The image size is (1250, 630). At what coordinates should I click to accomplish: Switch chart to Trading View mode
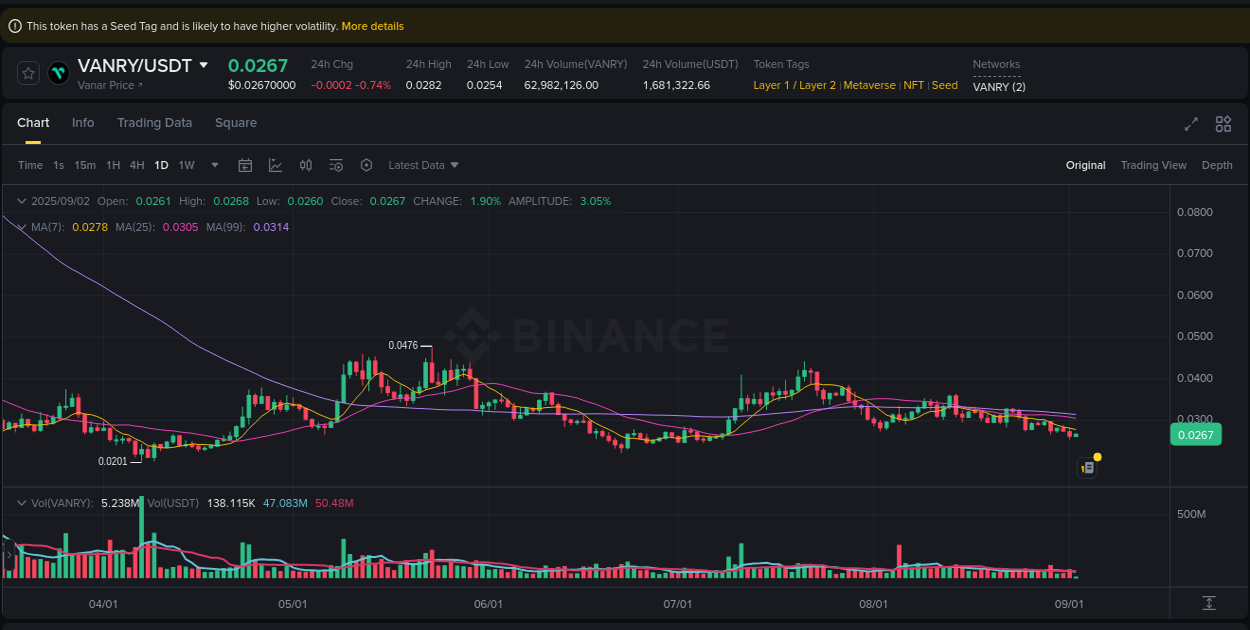pyautogui.click(x=1154, y=165)
